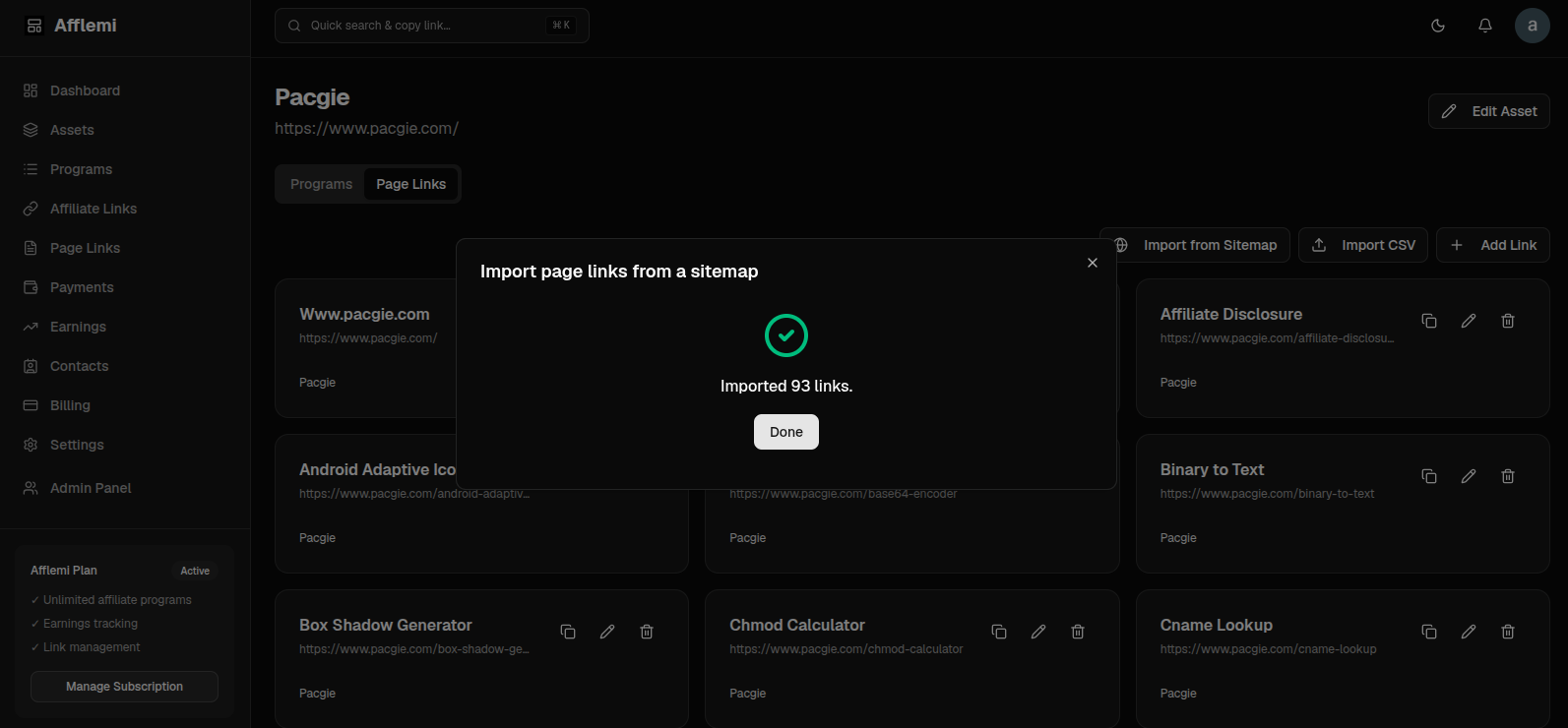This screenshot has height=728, width=1568.
Task: Open notifications bell
Action: pyautogui.click(x=1485, y=26)
